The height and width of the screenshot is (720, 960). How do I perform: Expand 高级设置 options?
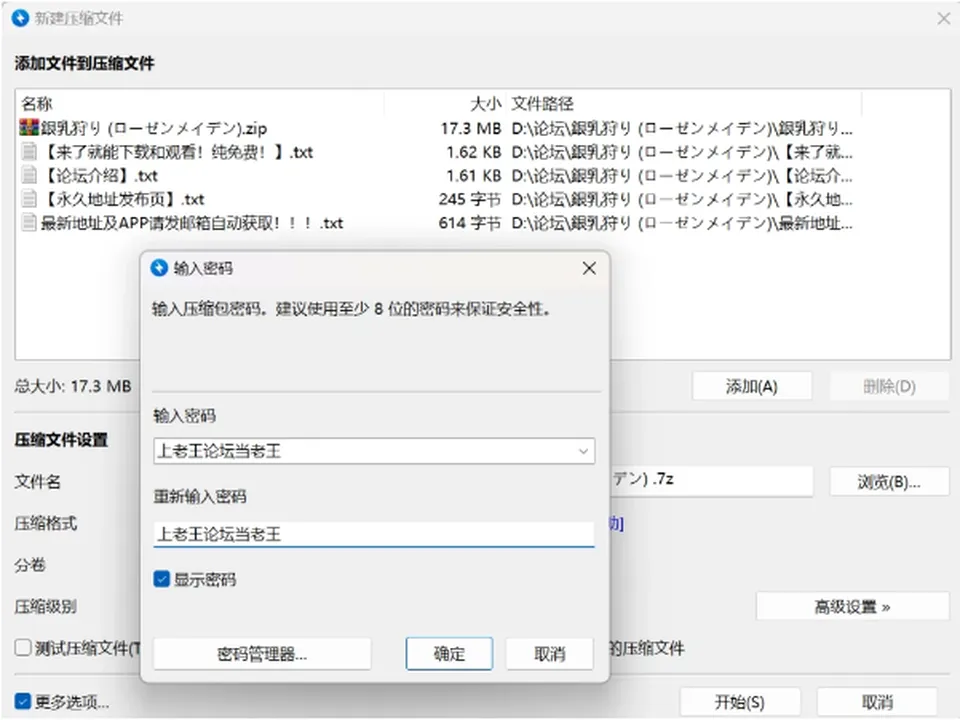pos(852,607)
